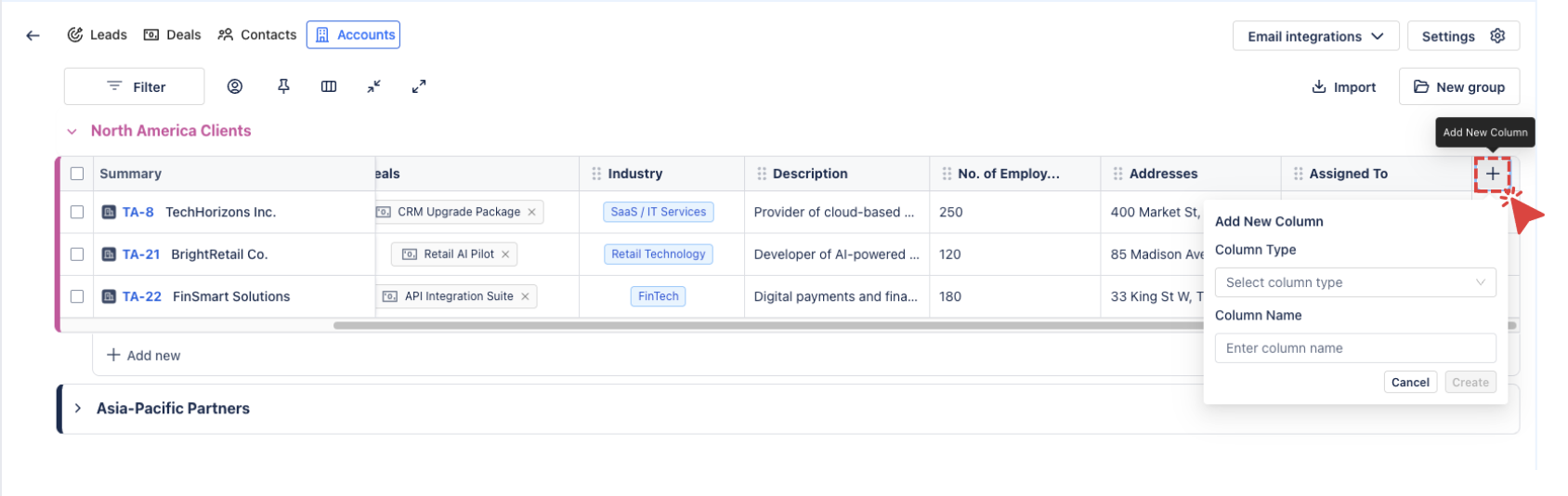Screen dimensions: 1568x496
Task: Click the person filter icon
Action: (x=235, y=86)
